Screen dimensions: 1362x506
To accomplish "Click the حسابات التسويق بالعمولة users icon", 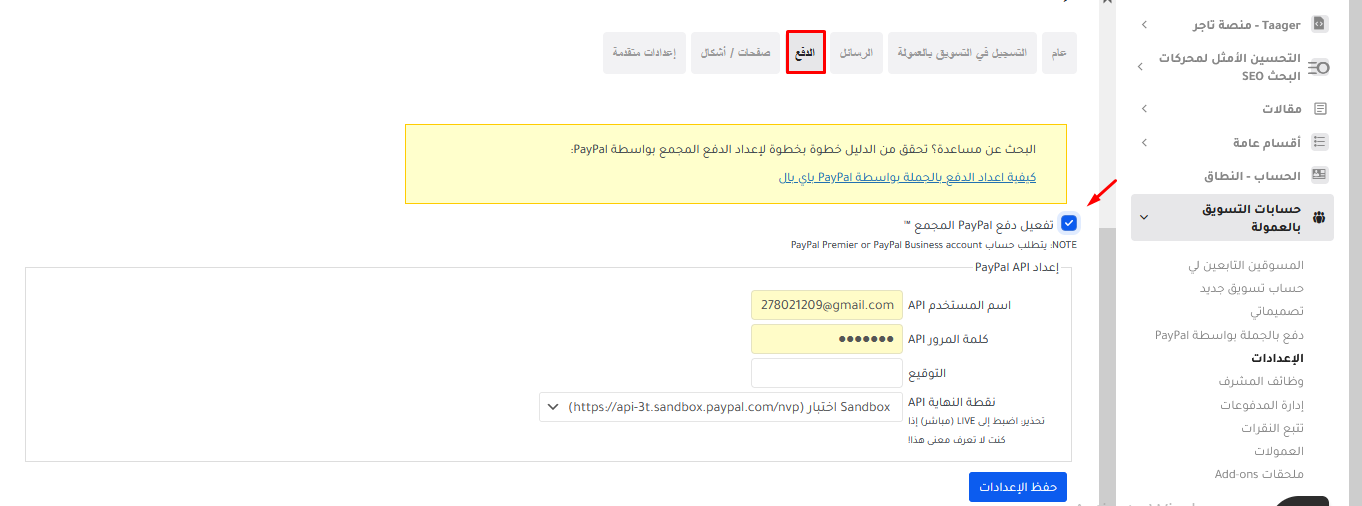I will 1319,217.
